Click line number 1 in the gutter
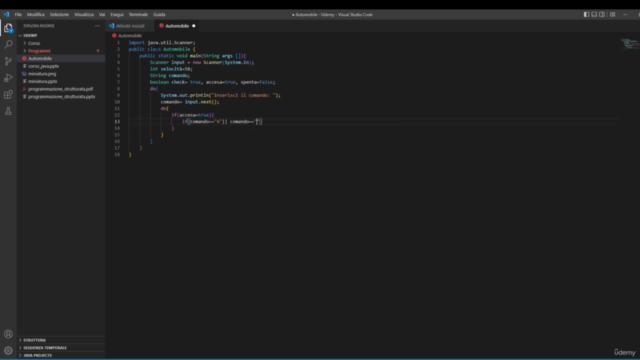 click(119, 42)
